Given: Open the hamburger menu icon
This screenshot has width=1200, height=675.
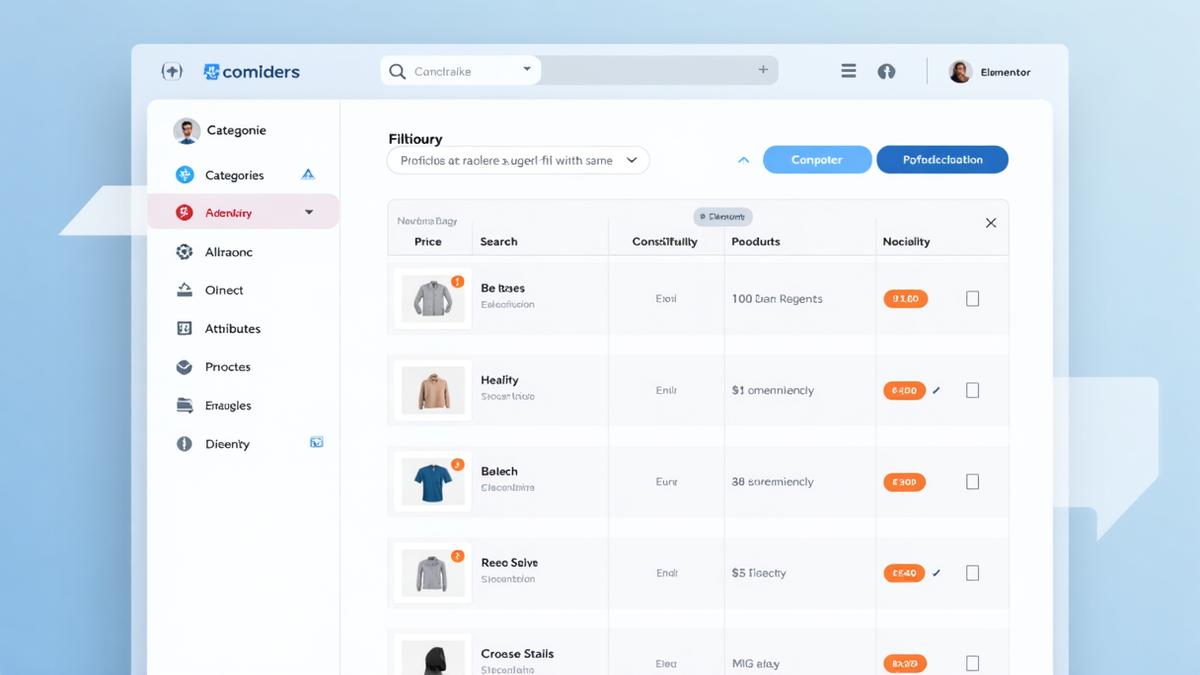Looking at the screenshot, I should pos(848,71).
